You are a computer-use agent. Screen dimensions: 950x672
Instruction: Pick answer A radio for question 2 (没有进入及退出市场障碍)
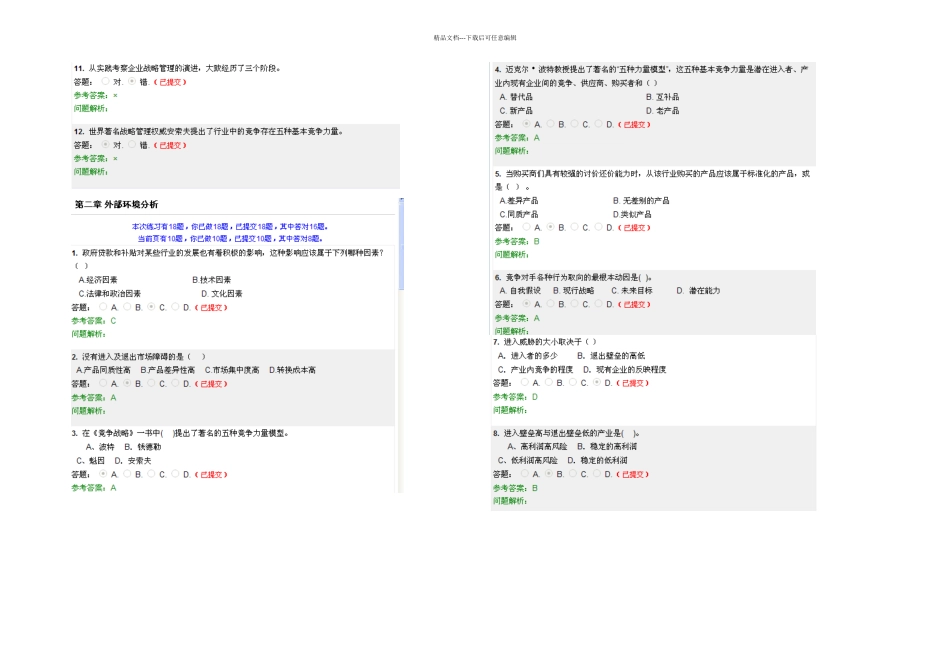[x=103, y=383]
